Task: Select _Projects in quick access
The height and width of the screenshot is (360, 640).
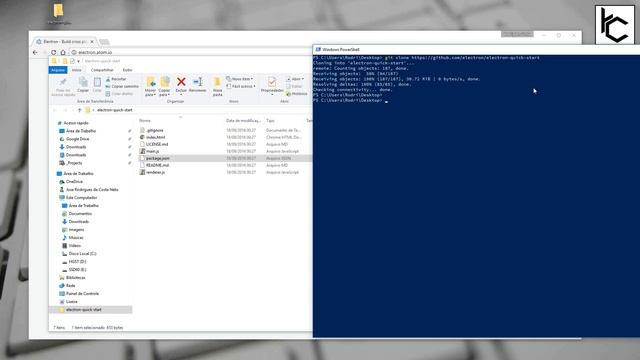Action: point(74,163)
